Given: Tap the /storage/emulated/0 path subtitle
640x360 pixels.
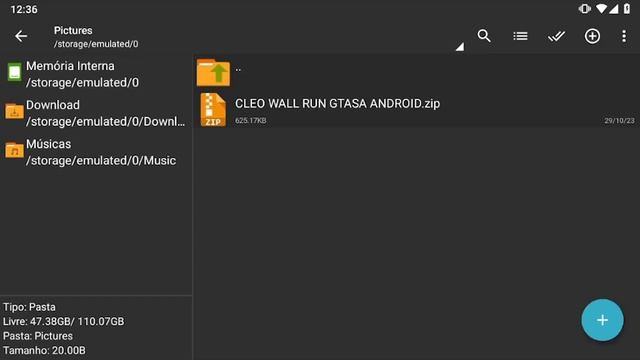Looking at the screenshot, I should click(x=96, y=44).
